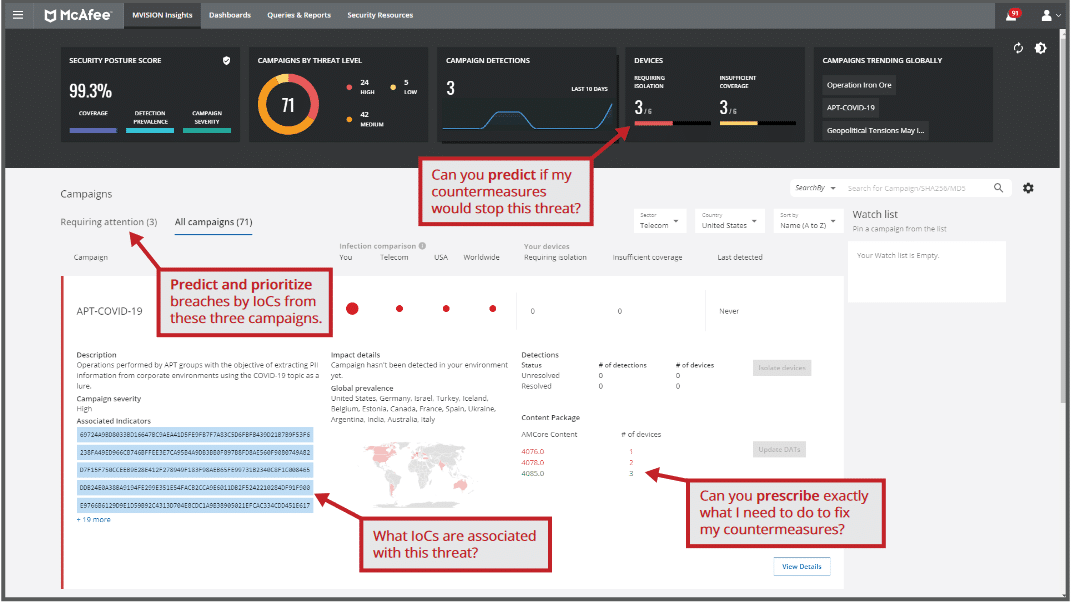Screen dimensions: 1071x604
Task: Open the hamburger navigation menu
Action: pyautogui.click(x=18, y=15)
